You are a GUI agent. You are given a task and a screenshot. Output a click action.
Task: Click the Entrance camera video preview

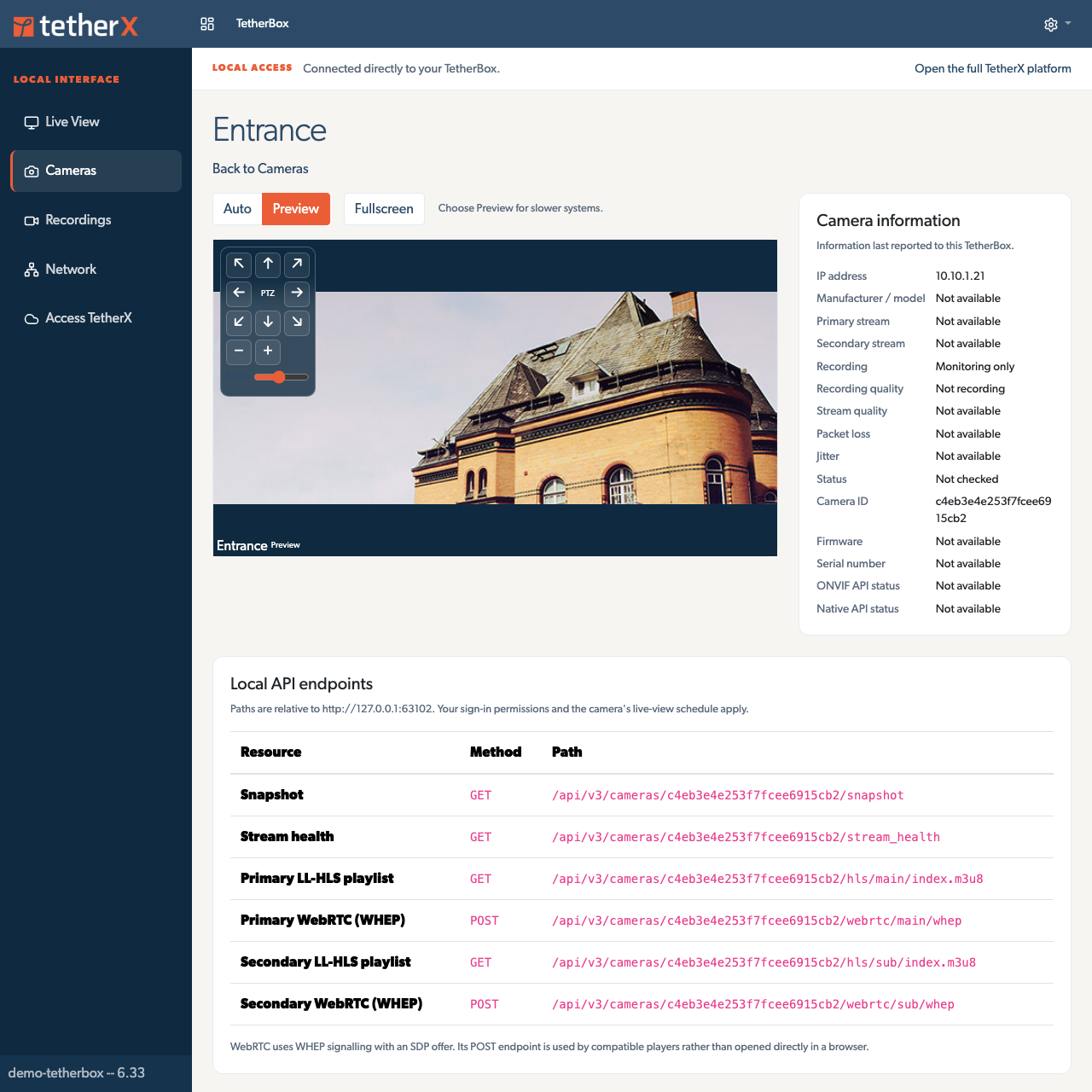tap(495, 398)
